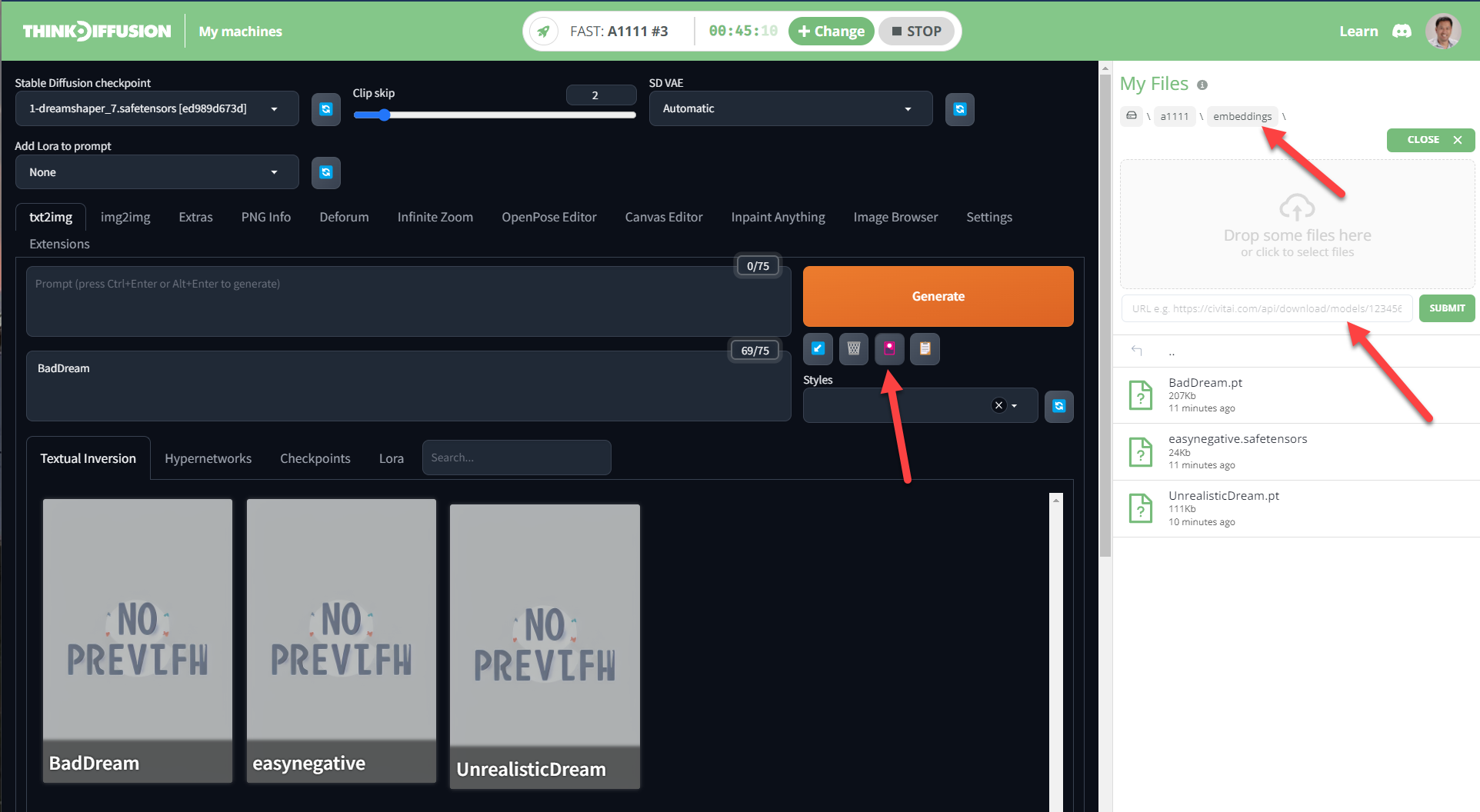Click the read generation parameters arrow icon

[818, 348]
